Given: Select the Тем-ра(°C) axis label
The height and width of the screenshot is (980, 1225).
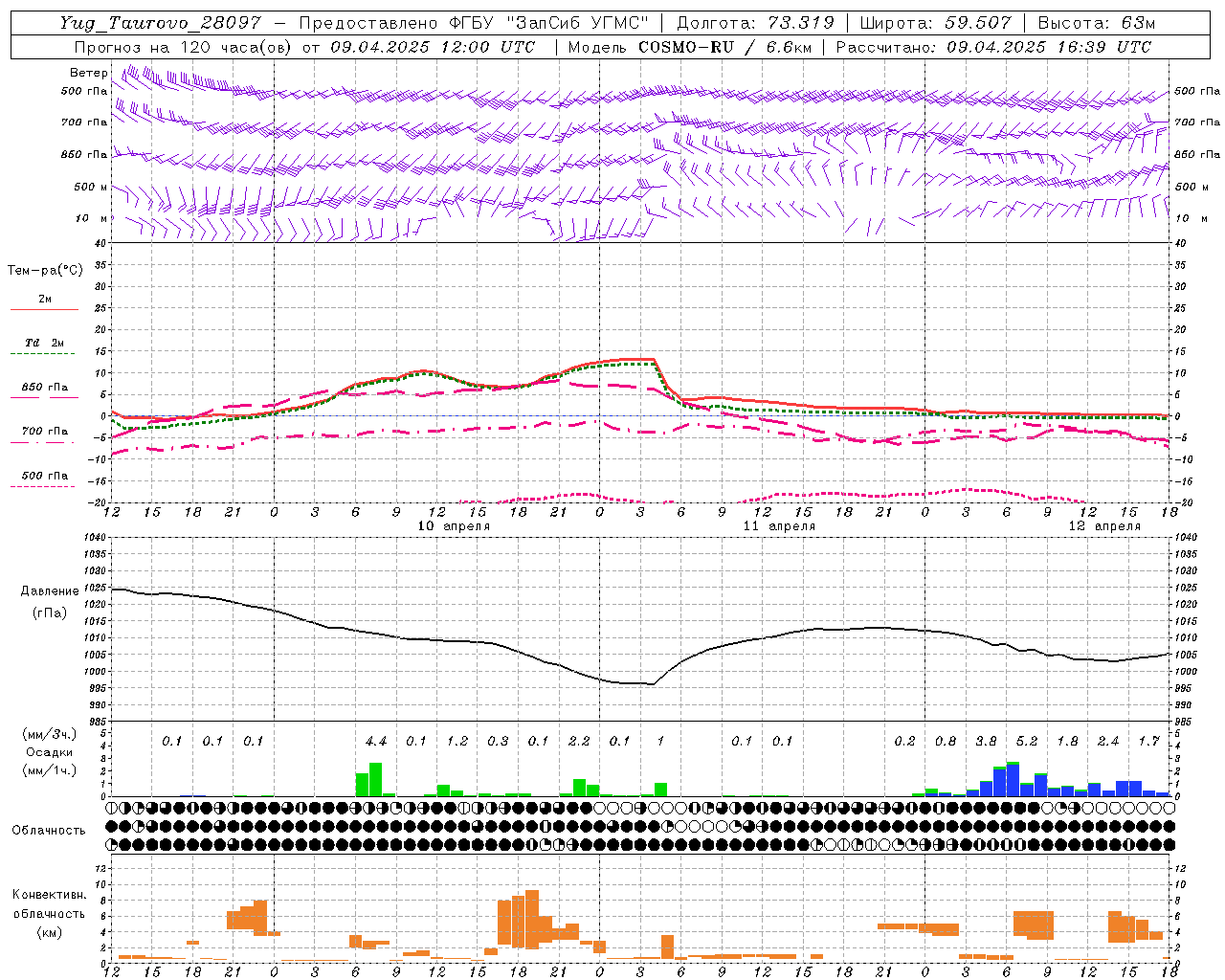Looking at the screenshot, I should click(45, 271).
